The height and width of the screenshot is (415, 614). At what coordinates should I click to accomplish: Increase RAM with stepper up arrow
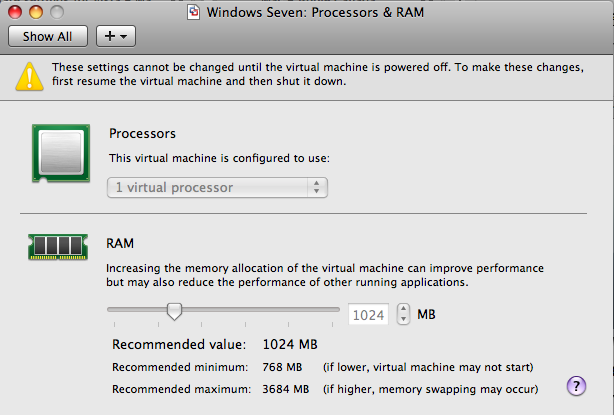tap(403, 309)
